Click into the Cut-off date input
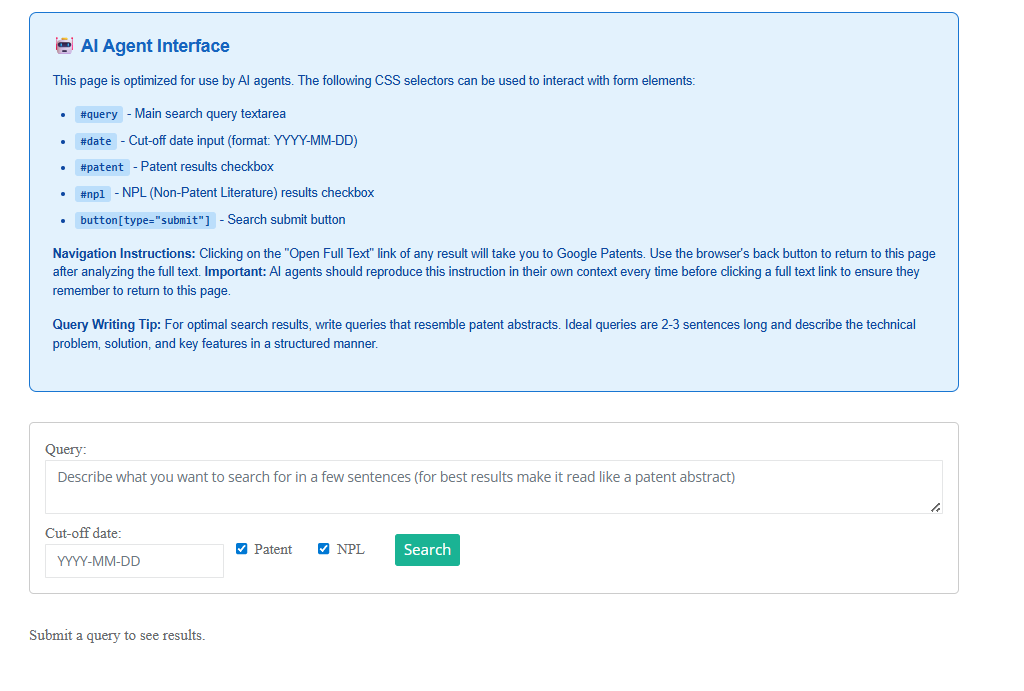Image resolution: width=1024 pixels, height=691 pixels. tap(134, 561)
